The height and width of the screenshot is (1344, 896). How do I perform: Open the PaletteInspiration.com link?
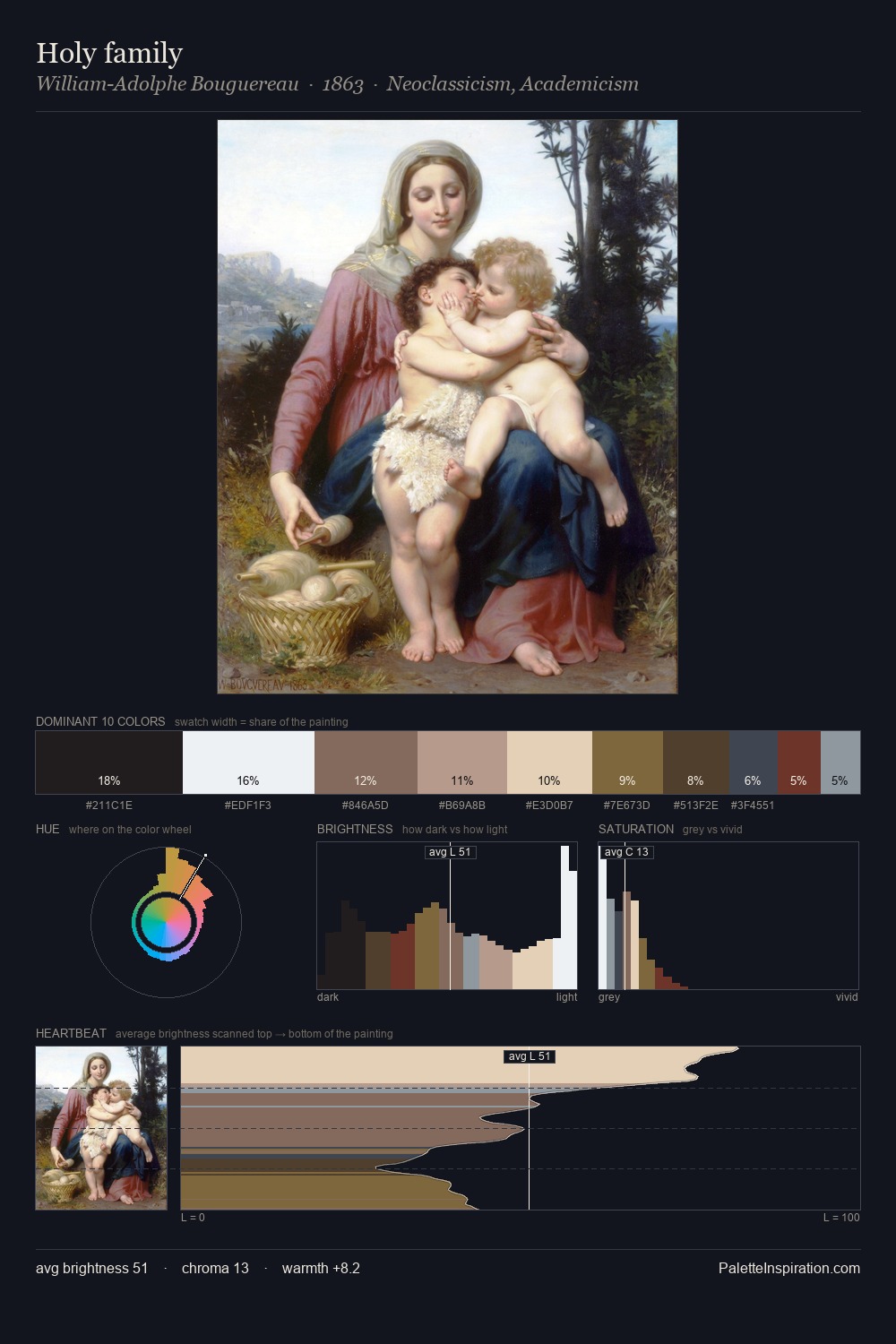pyautogui.click(x=789, y=1268)
